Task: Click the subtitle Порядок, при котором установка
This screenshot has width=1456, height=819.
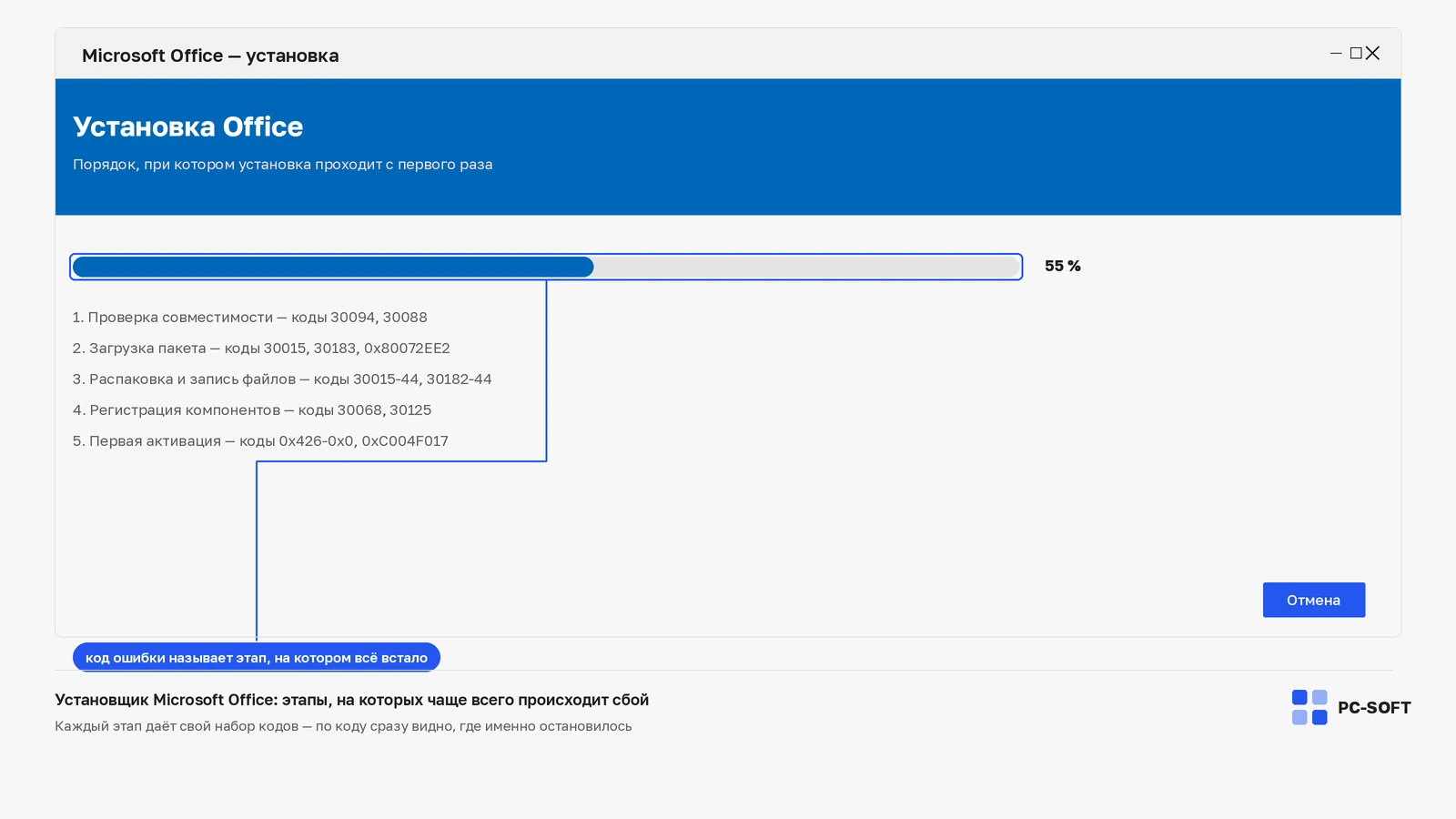Action: click(x=282, y=165)
